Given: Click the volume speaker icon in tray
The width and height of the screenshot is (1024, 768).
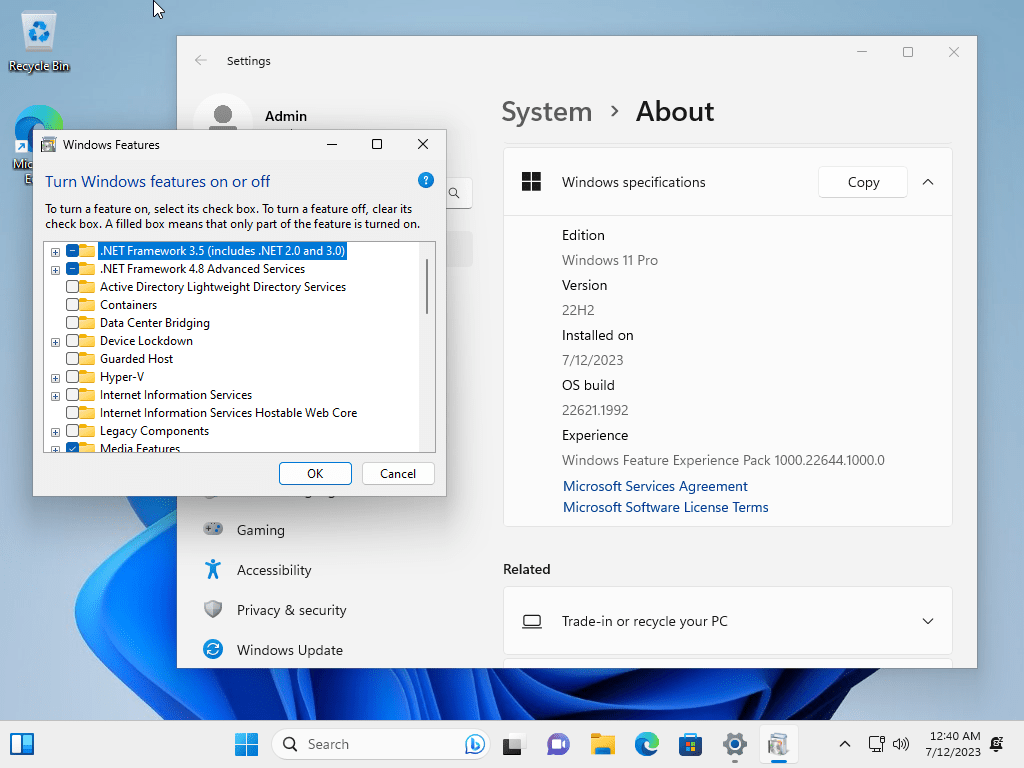Looking at the screenshot, I should [x=901, y=744].
